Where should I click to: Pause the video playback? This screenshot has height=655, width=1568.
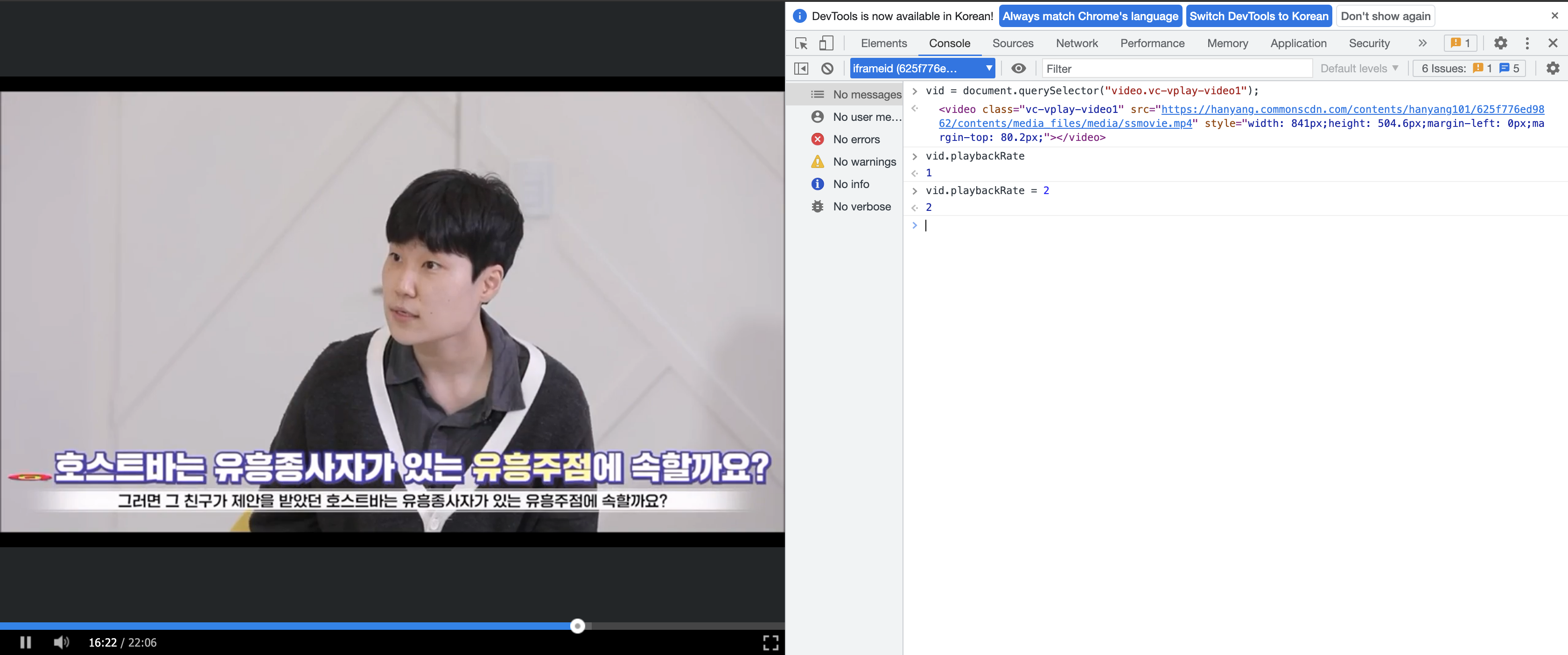[x=26, y=642]
